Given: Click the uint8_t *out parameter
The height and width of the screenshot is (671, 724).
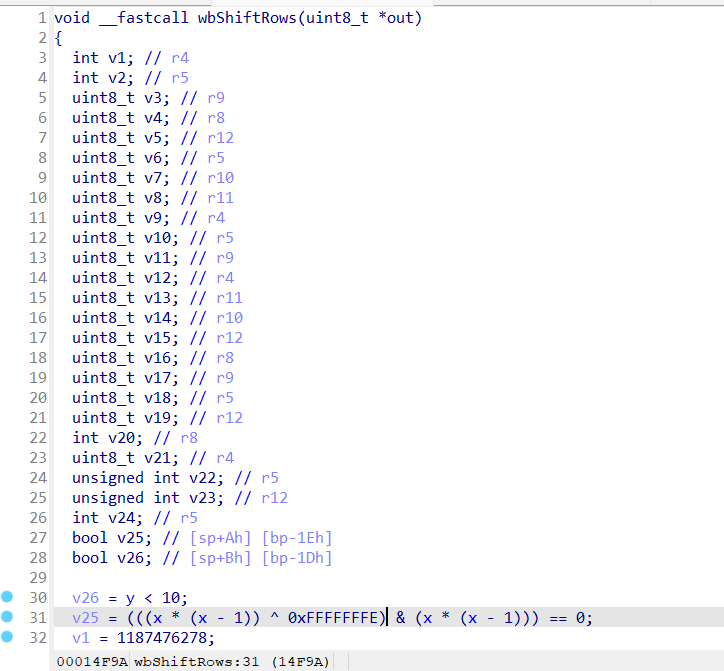Looking at the screenshot, I should (360, 18).
